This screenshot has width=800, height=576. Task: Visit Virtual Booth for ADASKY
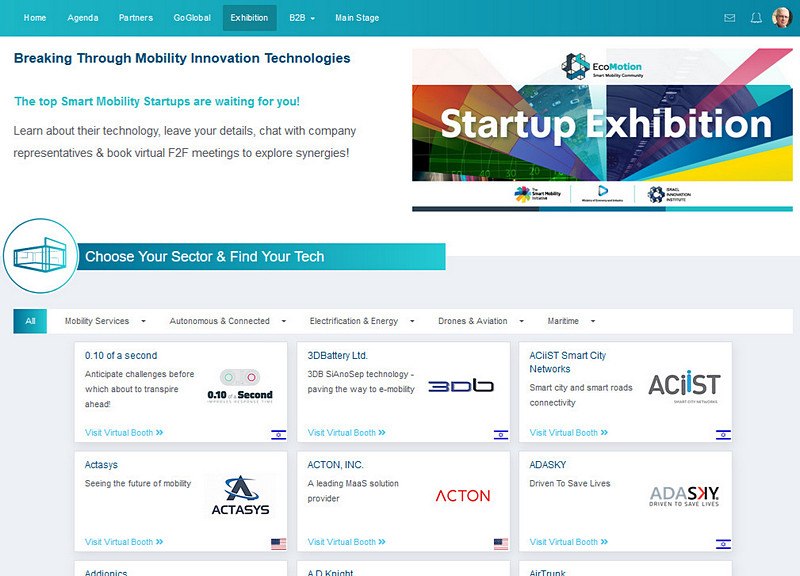point(569,542)
